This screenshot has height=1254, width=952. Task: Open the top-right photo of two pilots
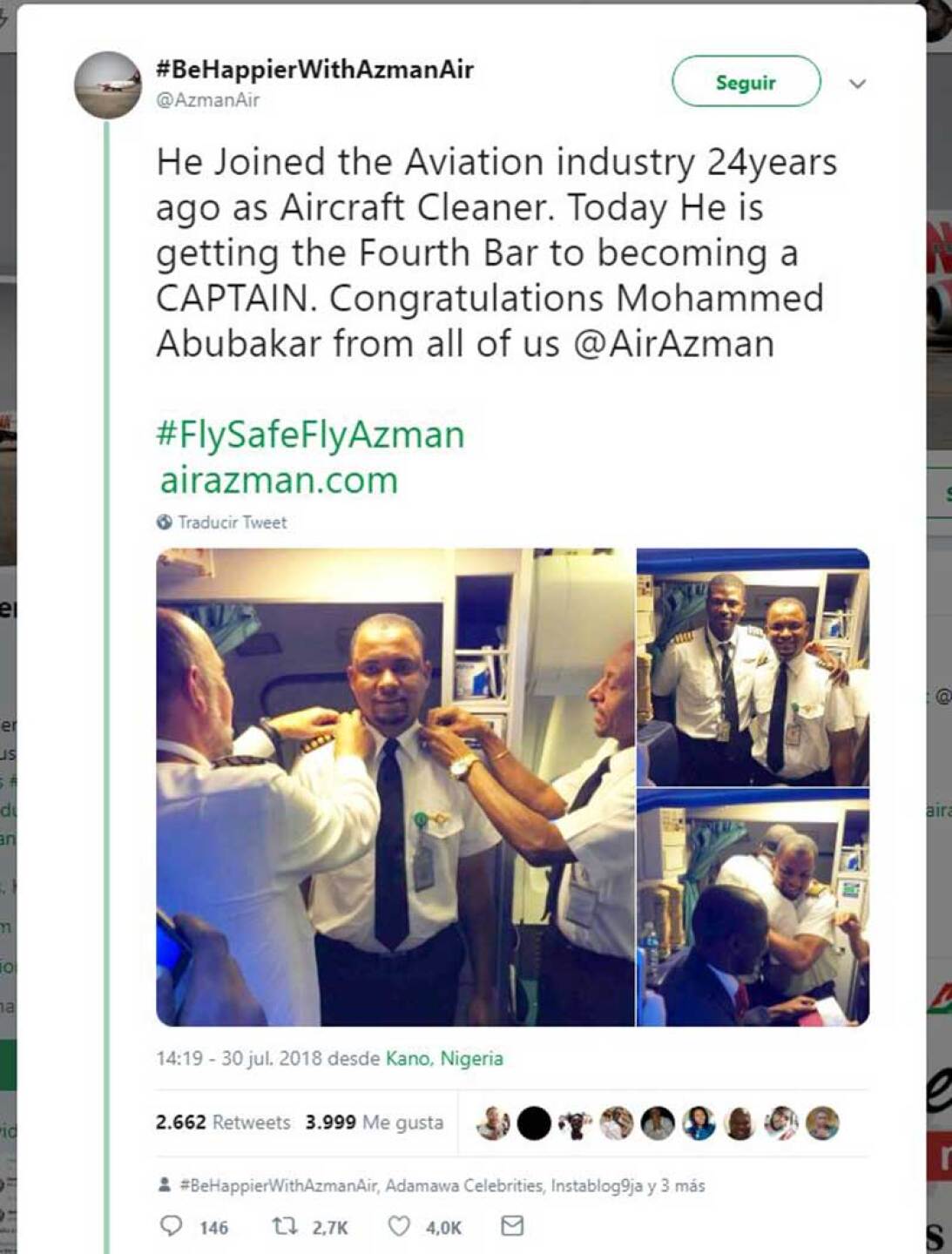point(753,667)
